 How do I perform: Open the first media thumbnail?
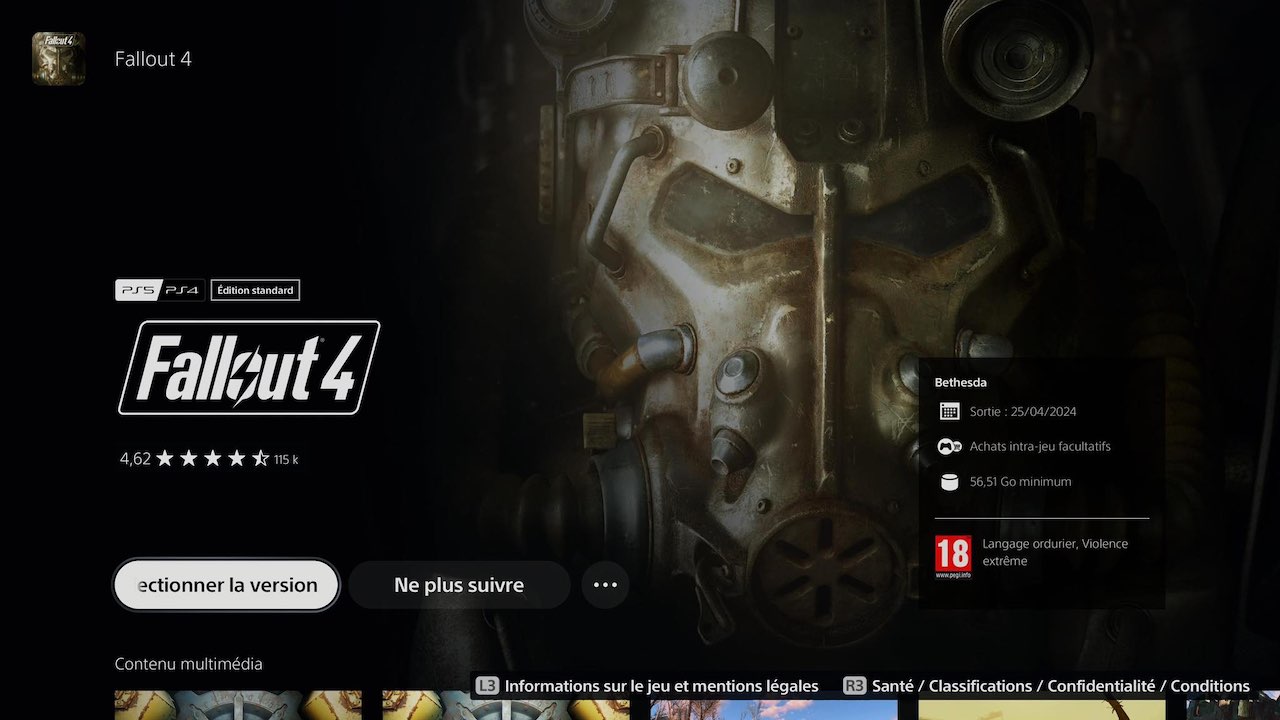[238, 705]
